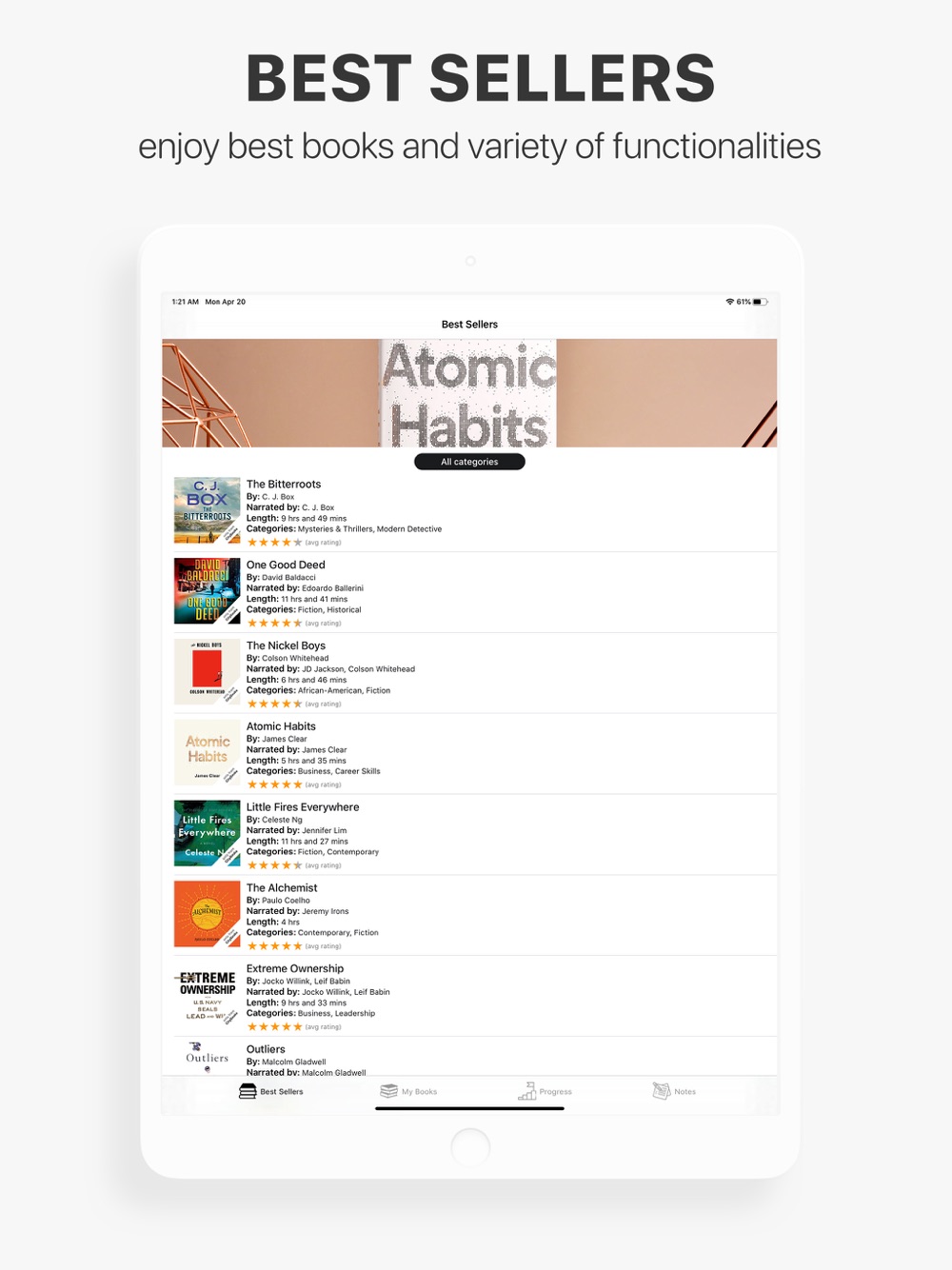Click The Bitterroots star rating

(x=274, y=543)
